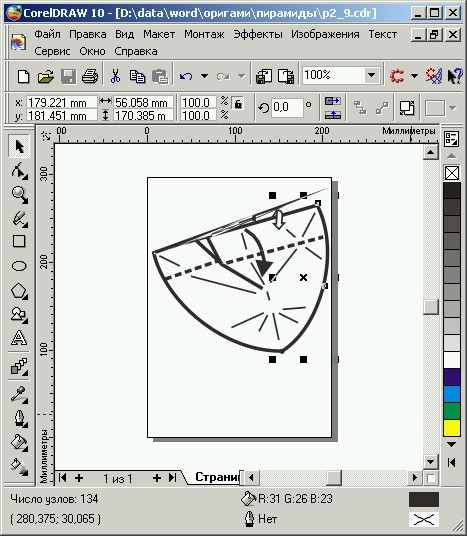Select the Polygon tool
The width and height of the screenshot is (467, 536).
[19, 291]
